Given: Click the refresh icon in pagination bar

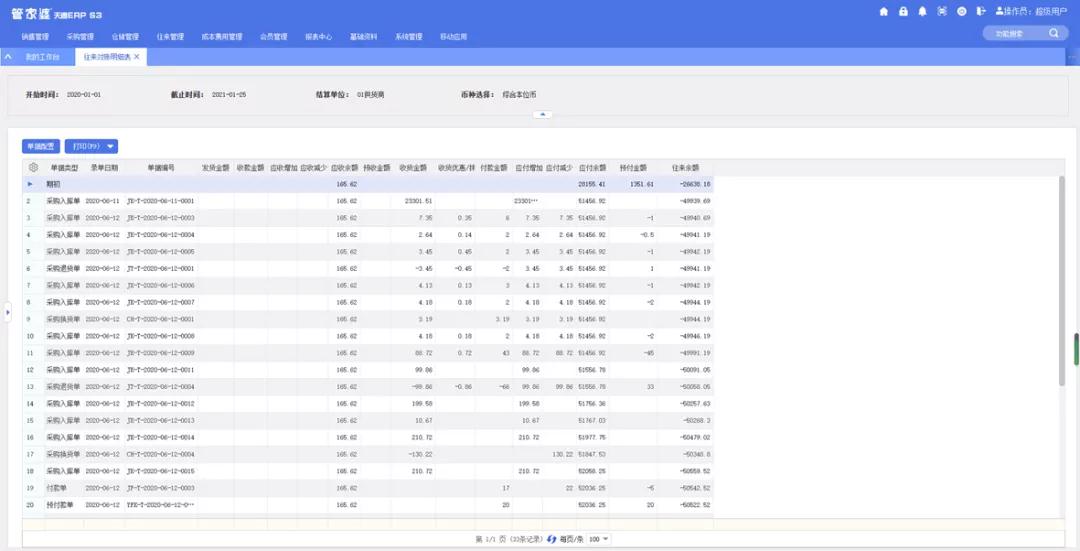Looking at the screenshot, I should tap(551, 539).
